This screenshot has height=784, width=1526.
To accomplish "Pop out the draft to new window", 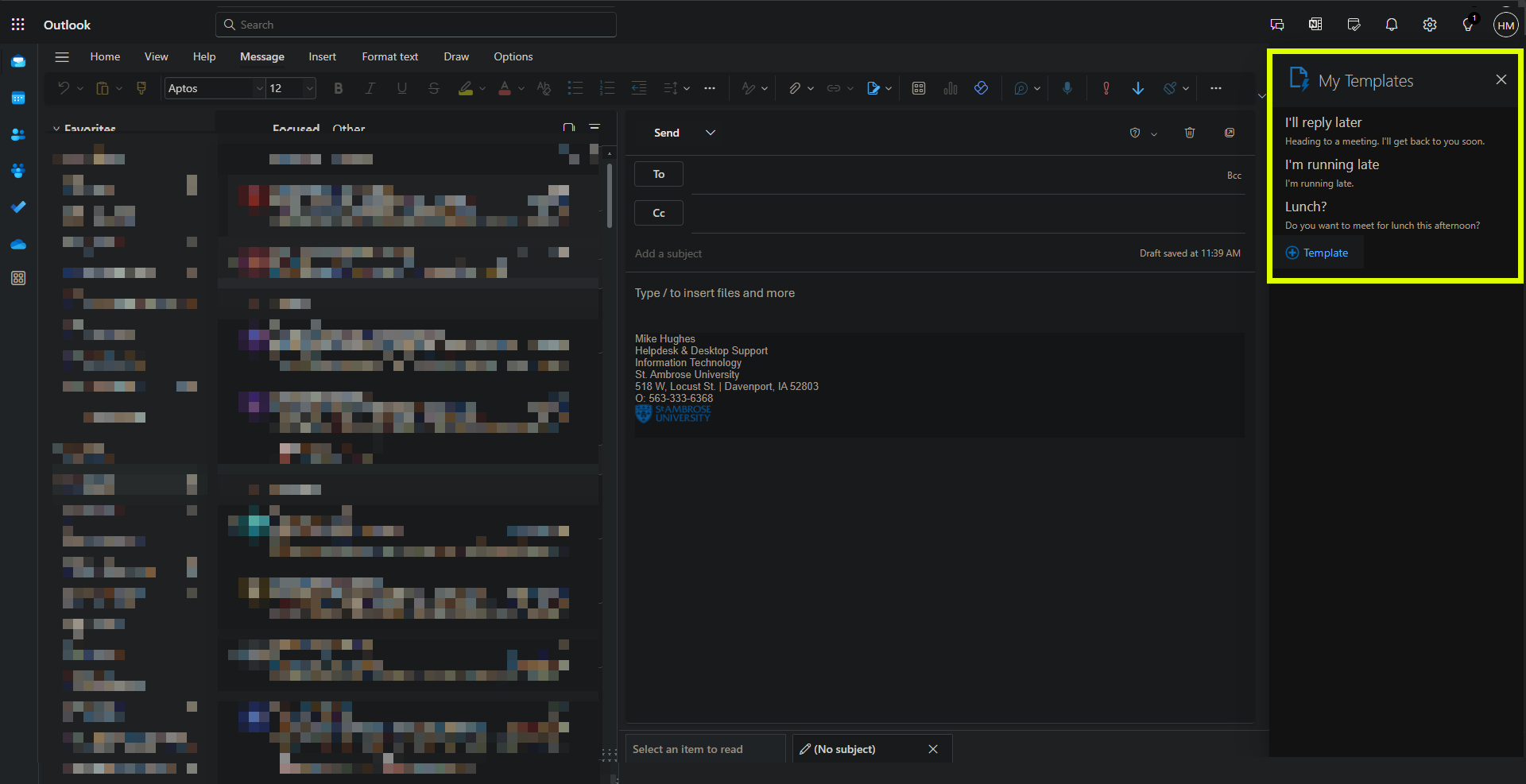I will (1230, 133).
